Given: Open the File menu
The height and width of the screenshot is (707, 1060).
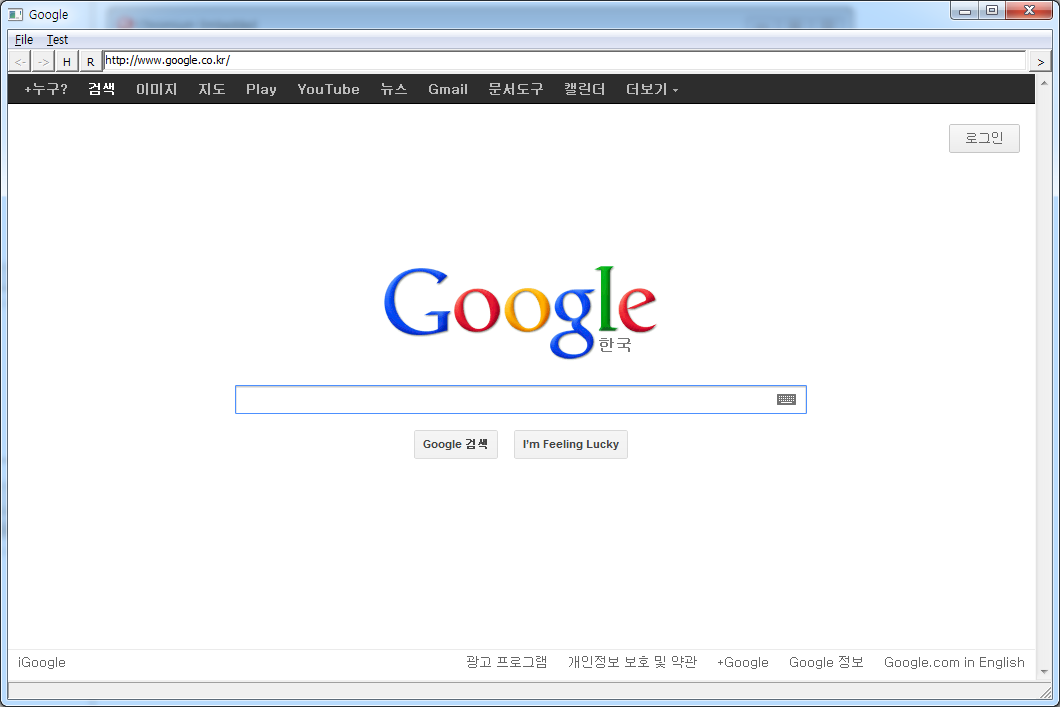Looking at the screenshot, I should click(24, 40).
